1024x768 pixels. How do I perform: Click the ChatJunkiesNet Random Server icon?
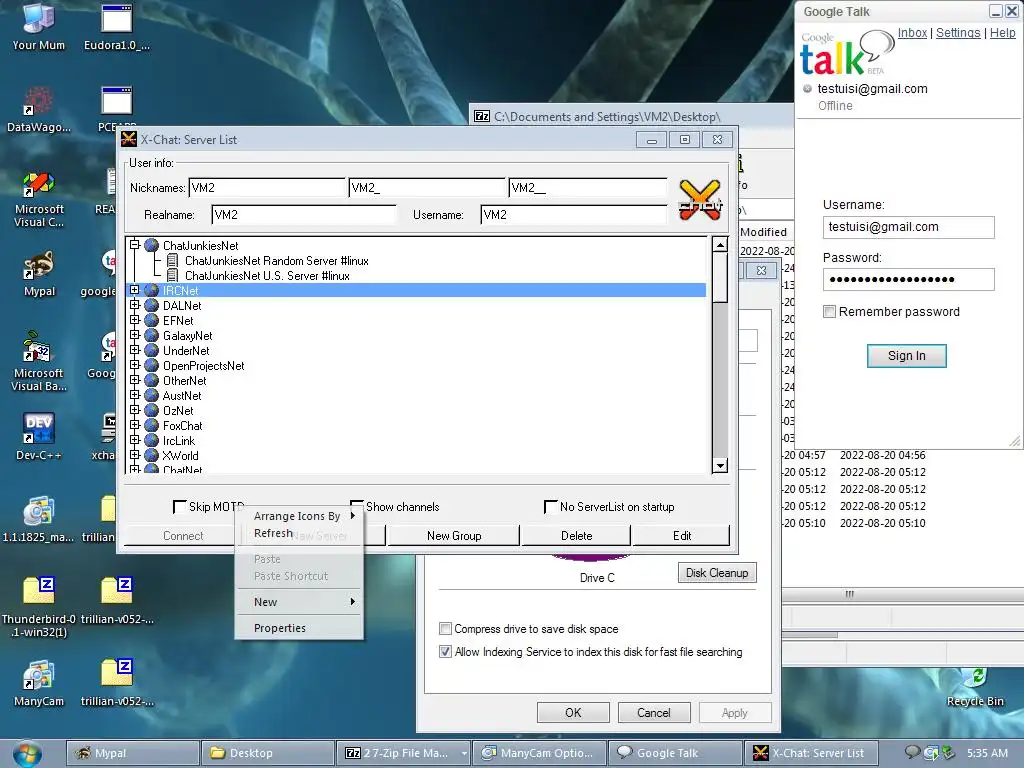(x=172, y=261)
